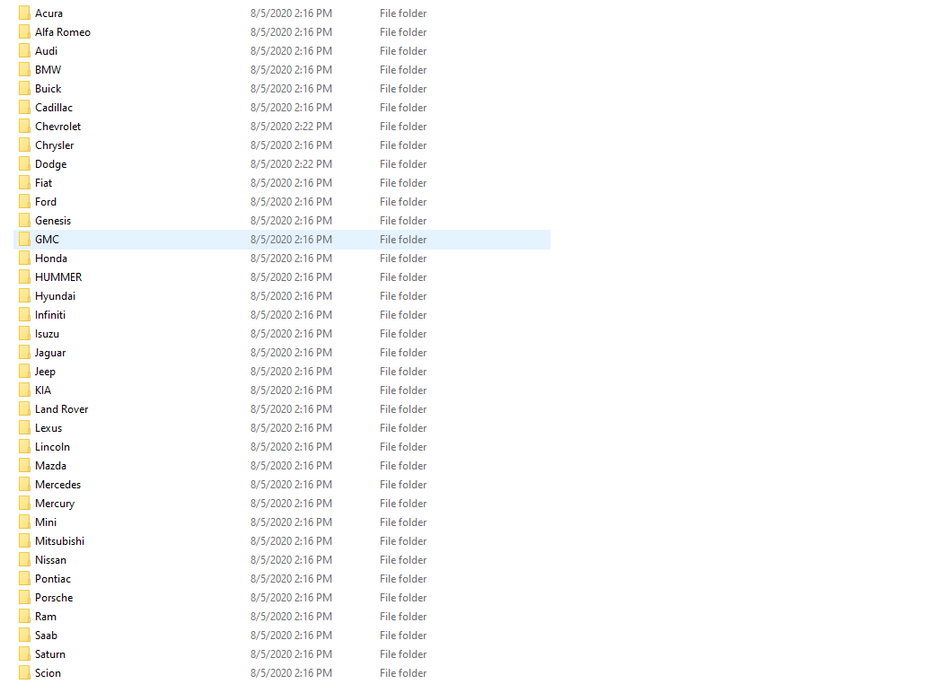This screenshot has width=949, height=684.
Task: Select the Mitsubishi folder name
Action: click(x=60, y=541)
